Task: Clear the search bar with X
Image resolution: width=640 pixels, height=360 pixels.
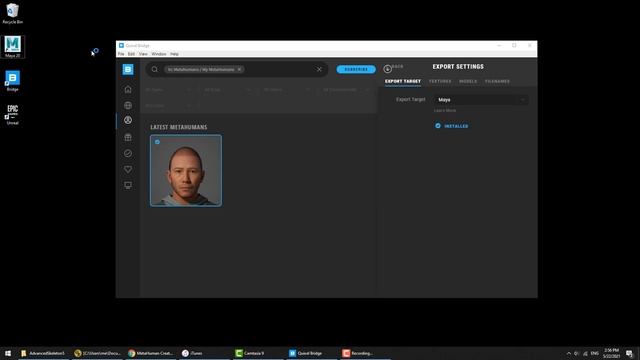Action: click(x=319, y=69)
